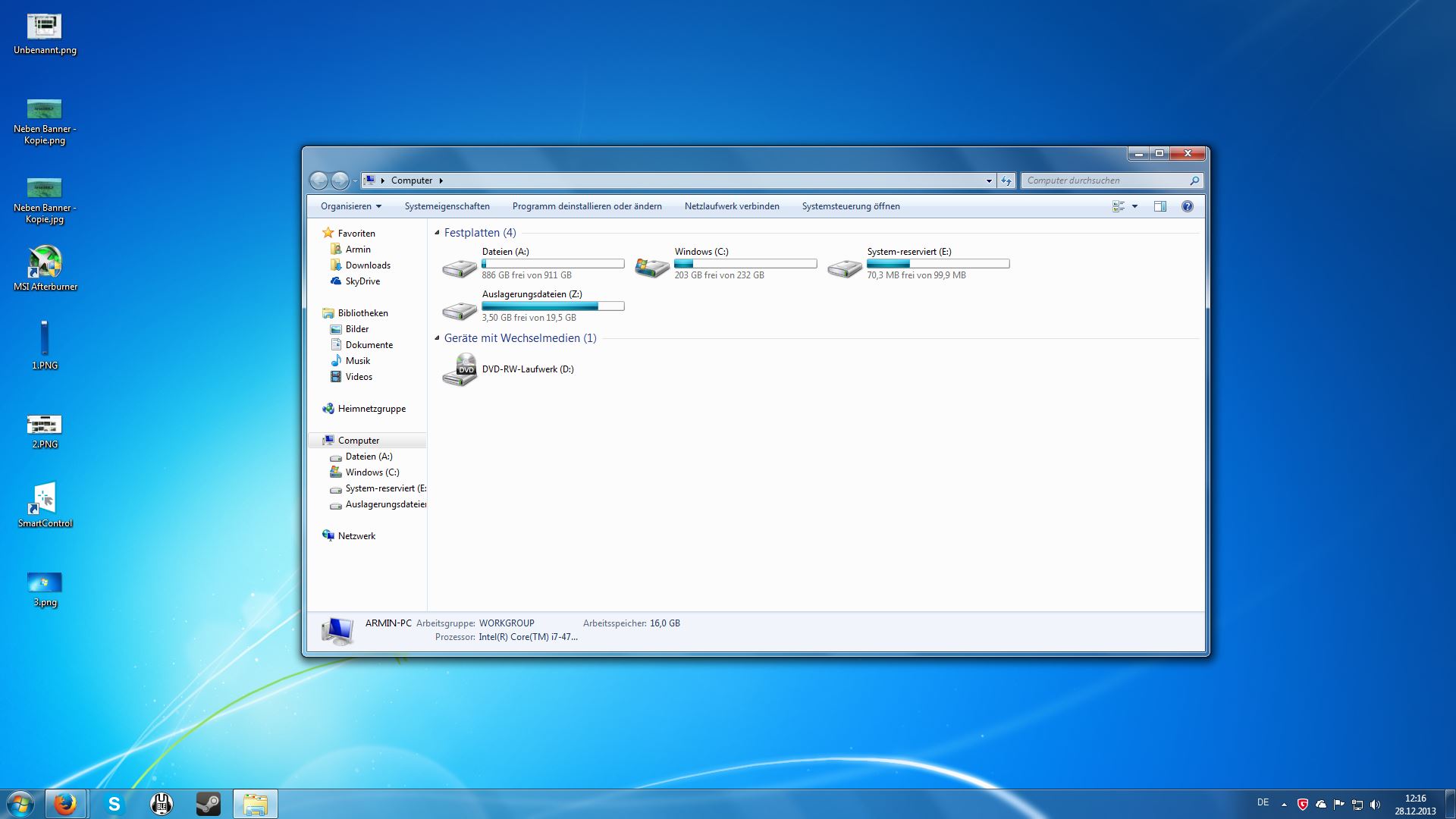This screenshot has width=1456, height=819.
Task: Click Systemeigenschaften in the toolbar
Action: point(447,206)
